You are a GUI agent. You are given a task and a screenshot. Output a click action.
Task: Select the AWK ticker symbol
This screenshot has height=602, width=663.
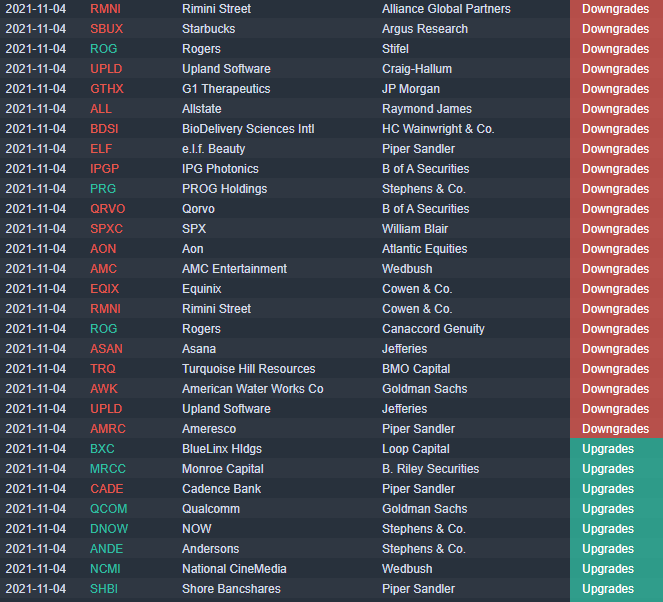(104, 389)
